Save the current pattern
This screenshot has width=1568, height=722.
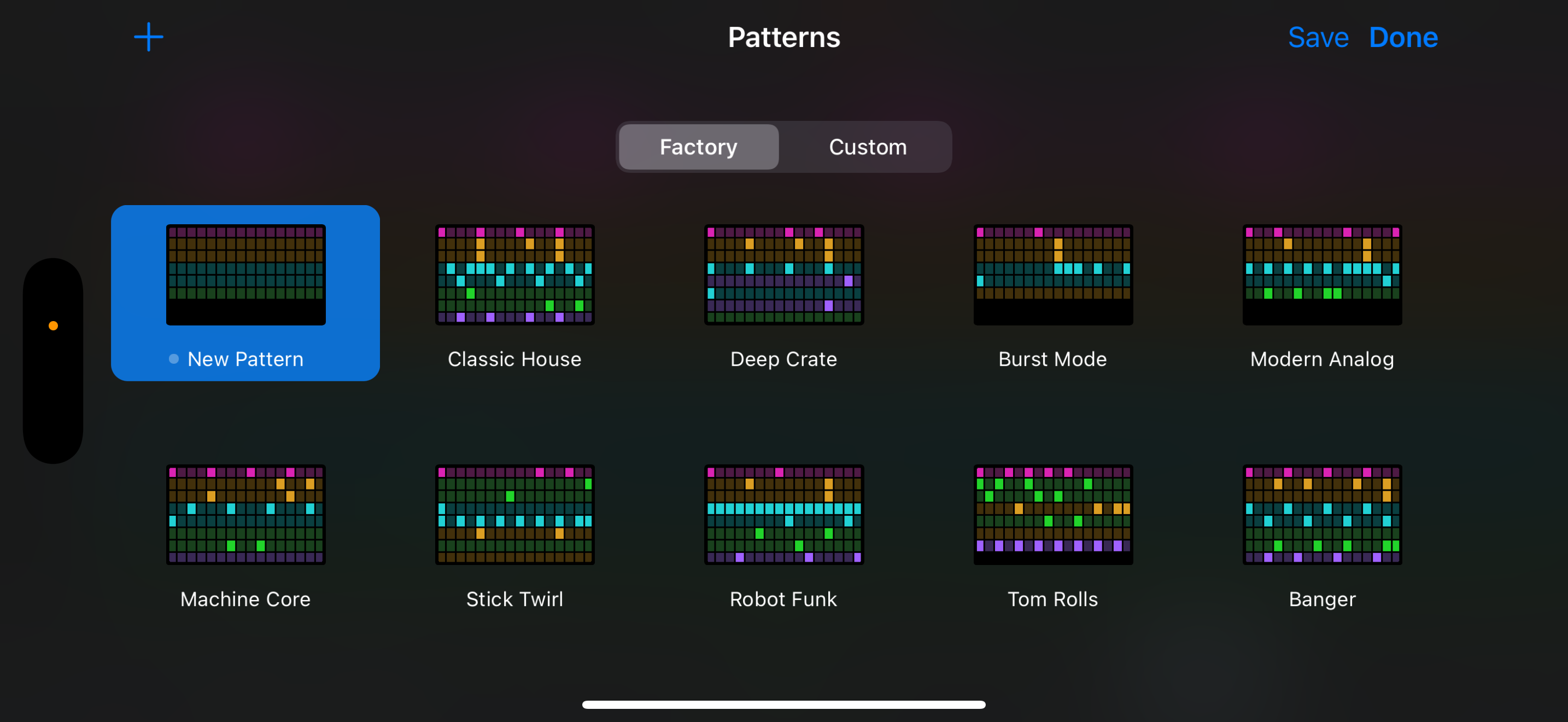[x=1319, y=38]
